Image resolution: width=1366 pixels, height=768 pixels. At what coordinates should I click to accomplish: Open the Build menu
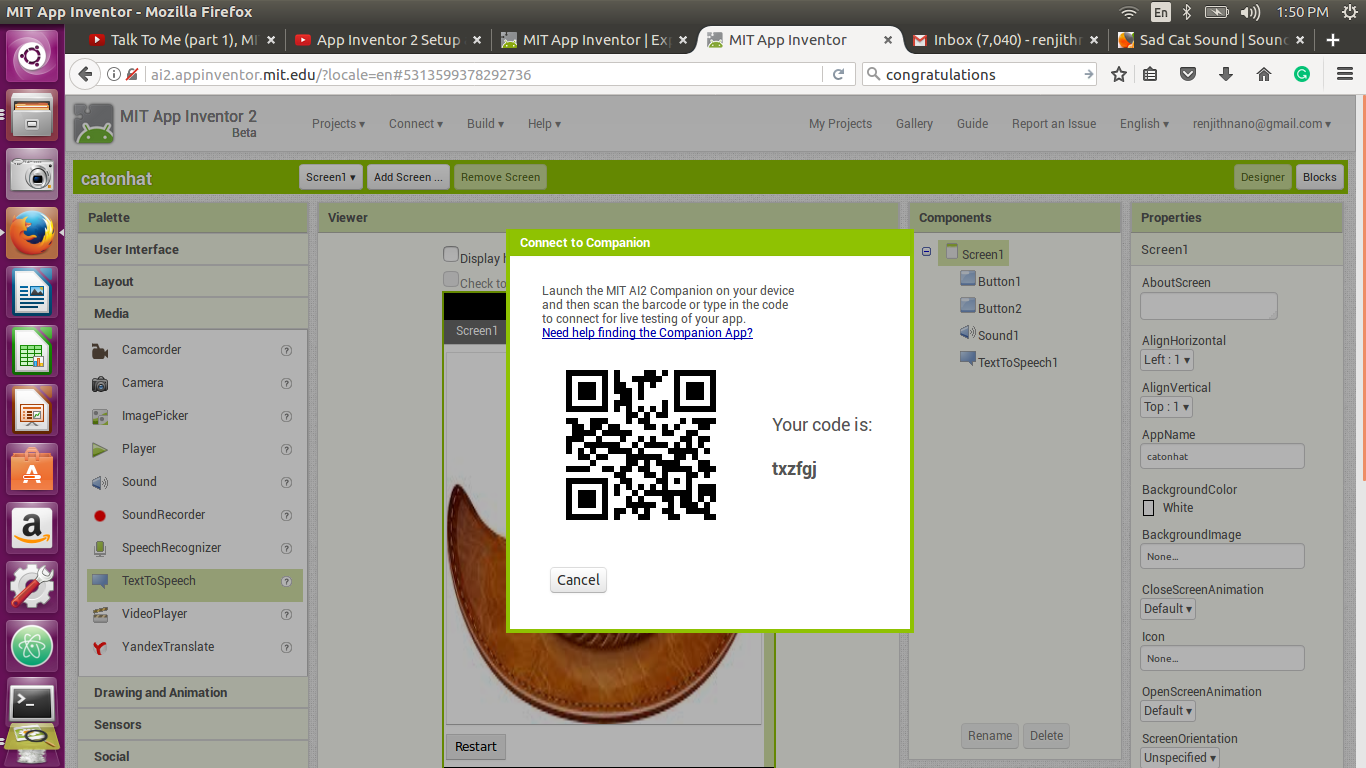[x=485, y=124]
